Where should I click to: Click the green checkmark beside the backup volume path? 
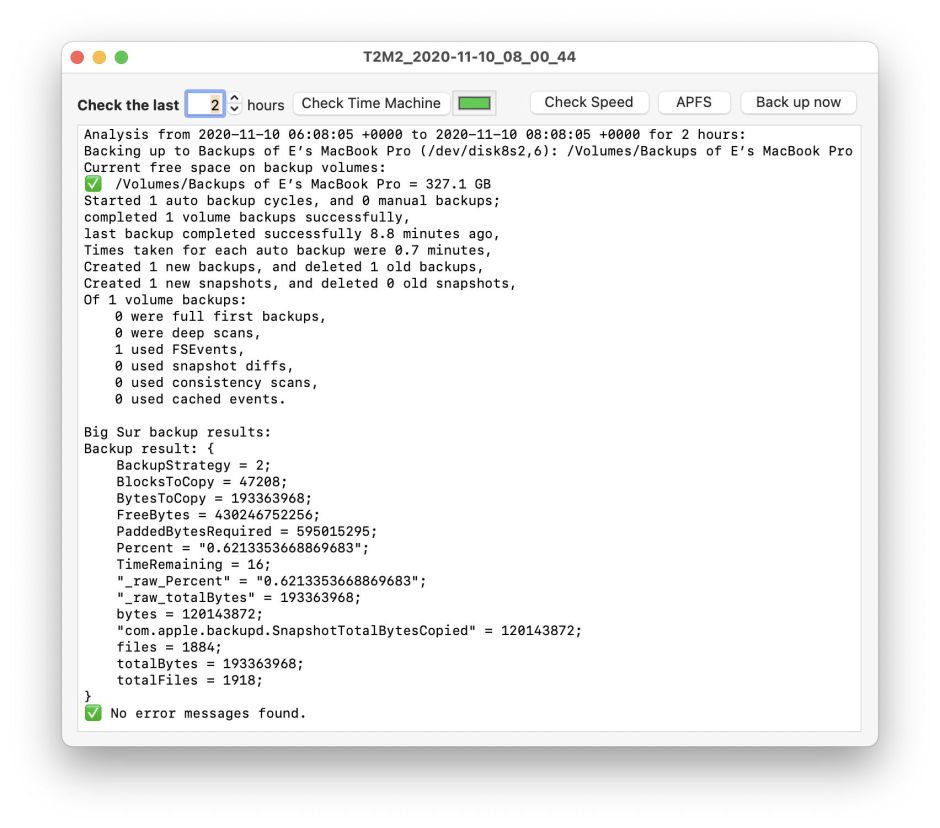click(93, 184)
